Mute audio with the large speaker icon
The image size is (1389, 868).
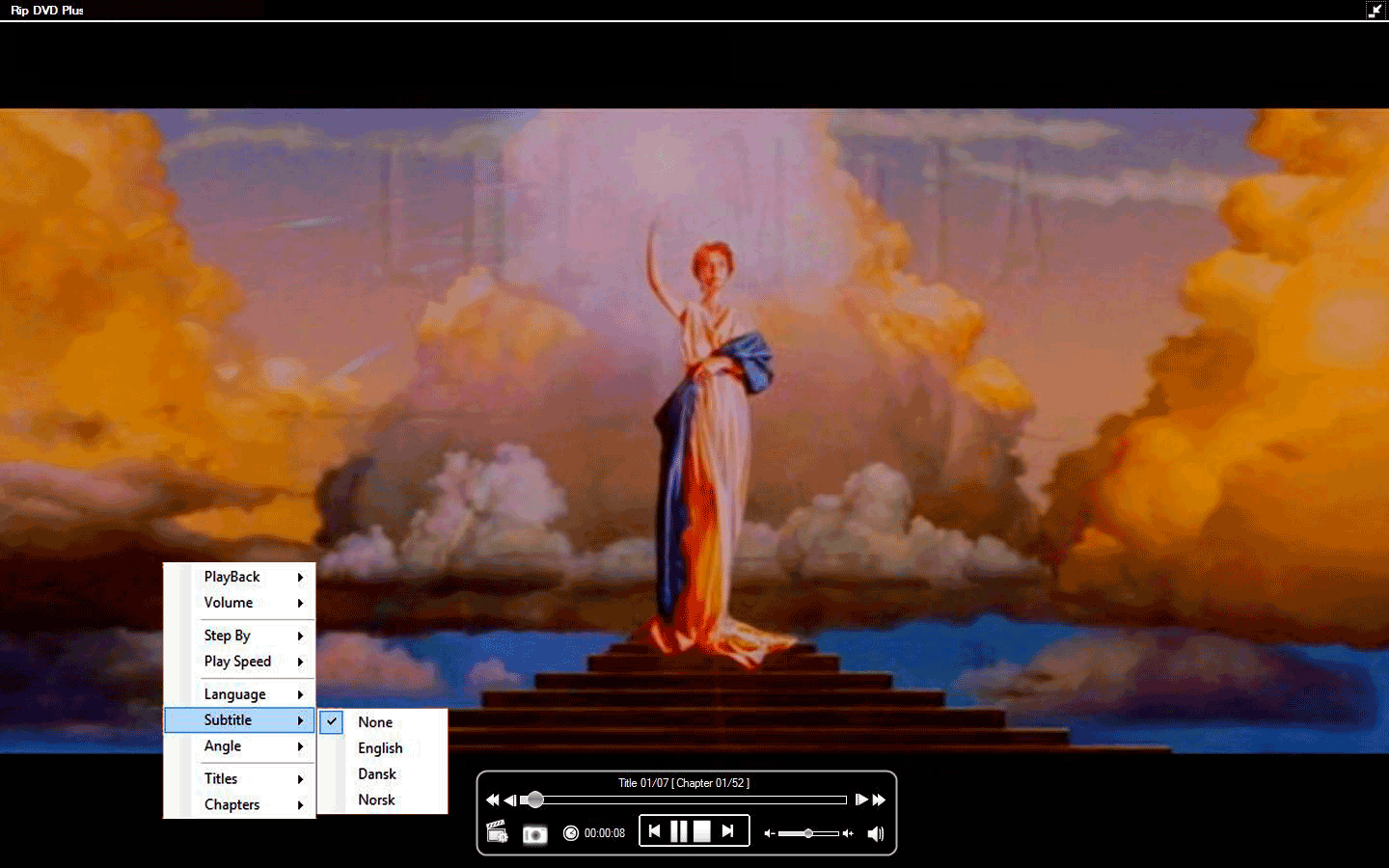pos(876,834)
